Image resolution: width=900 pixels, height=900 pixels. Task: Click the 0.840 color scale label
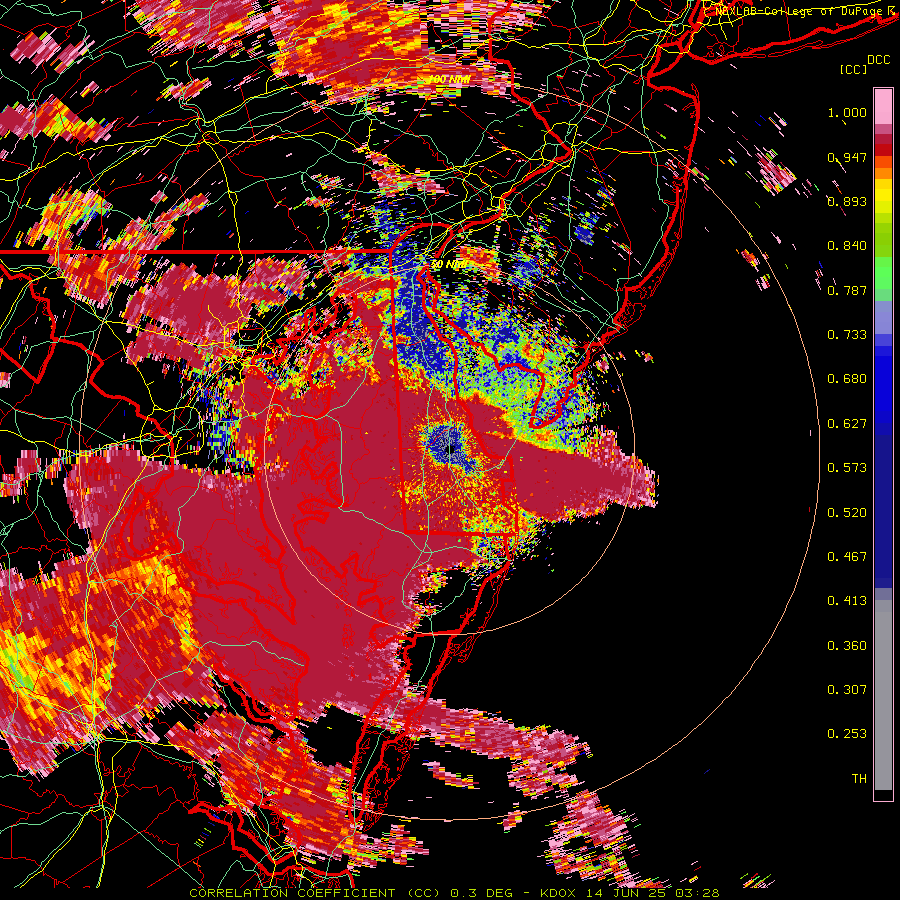click(x=847, y=246)
